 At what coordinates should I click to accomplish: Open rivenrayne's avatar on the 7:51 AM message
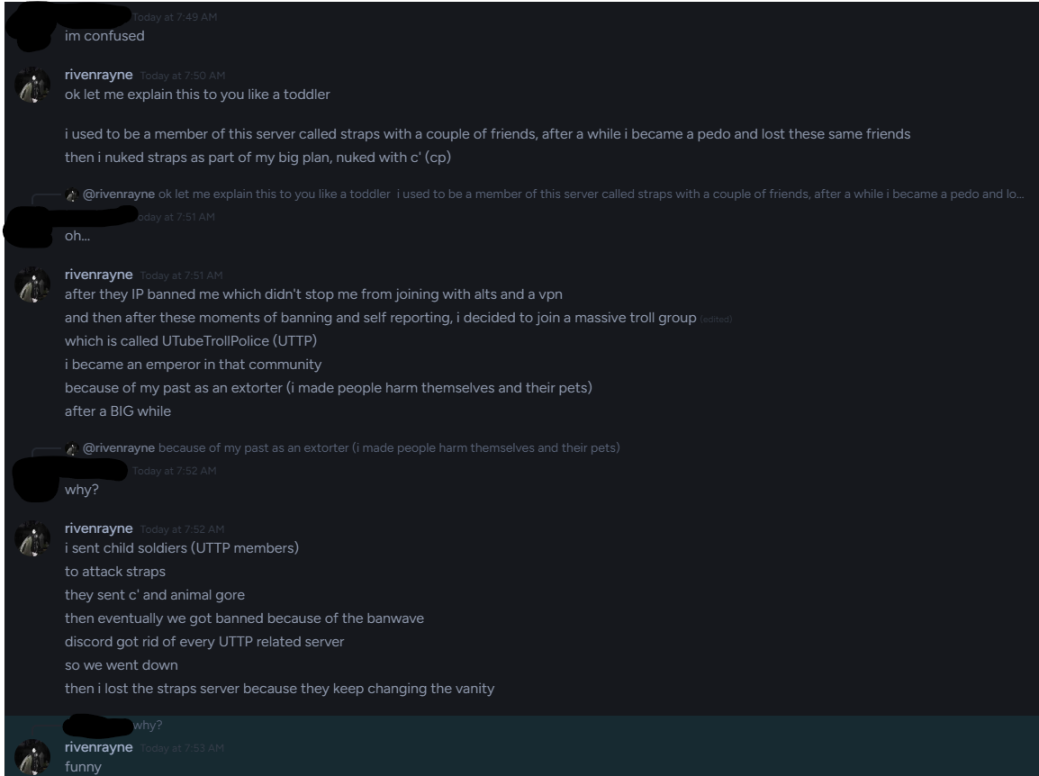click(32, 285)
